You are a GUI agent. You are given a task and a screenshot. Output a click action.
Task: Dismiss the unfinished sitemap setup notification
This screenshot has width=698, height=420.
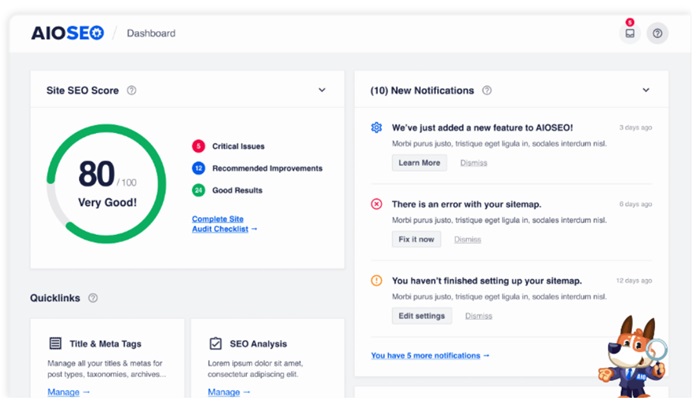click(x=479, y=316)
